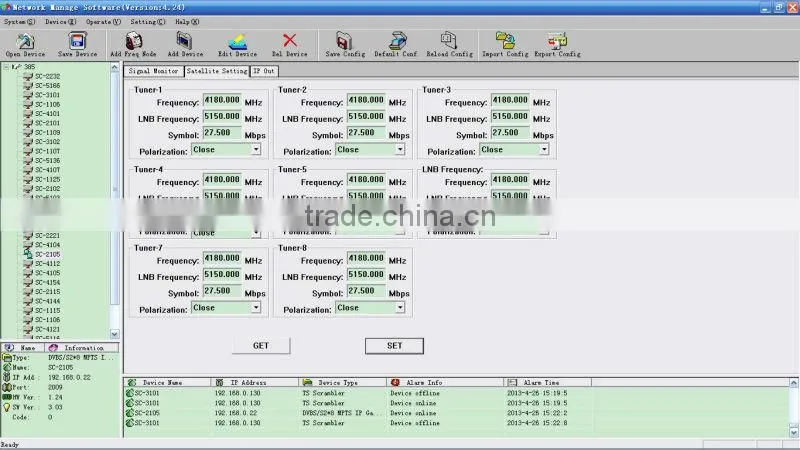The image size is (800, 450).
Task: Open the Tuner-8 Polarization dropdown
Action: click(399, 308)
